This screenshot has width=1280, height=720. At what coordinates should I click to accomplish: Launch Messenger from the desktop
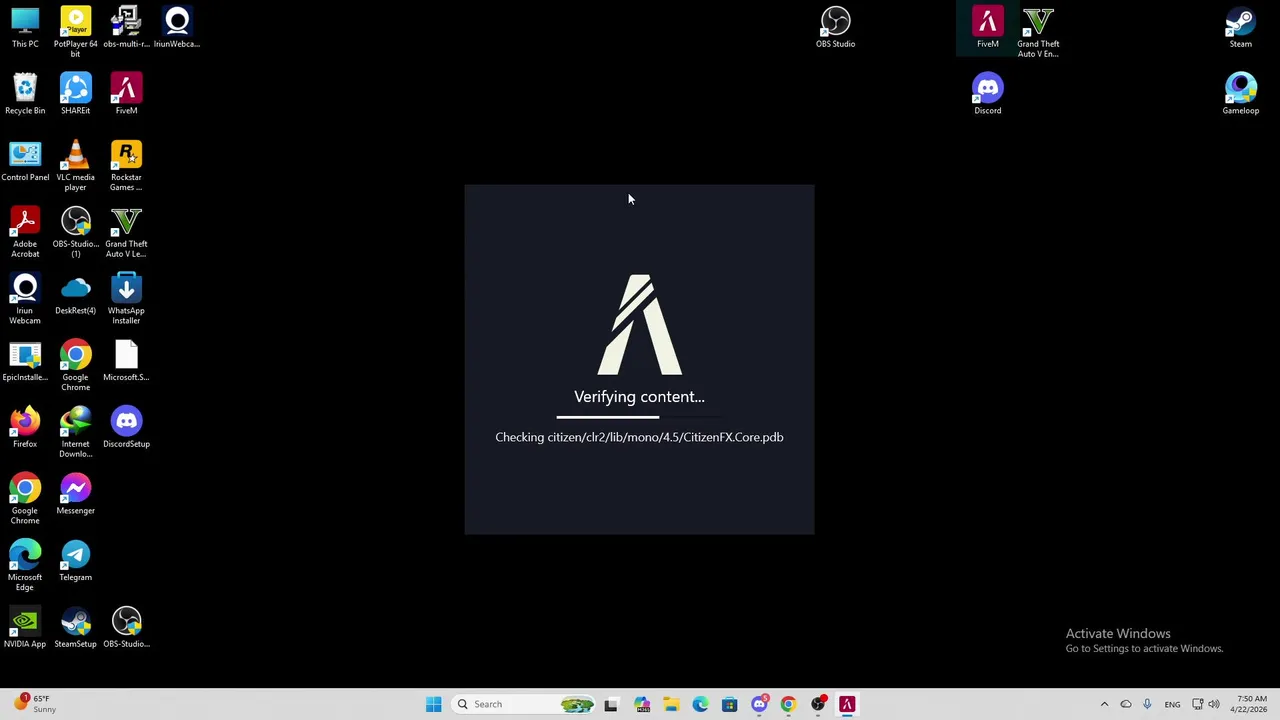click(75, 495)
